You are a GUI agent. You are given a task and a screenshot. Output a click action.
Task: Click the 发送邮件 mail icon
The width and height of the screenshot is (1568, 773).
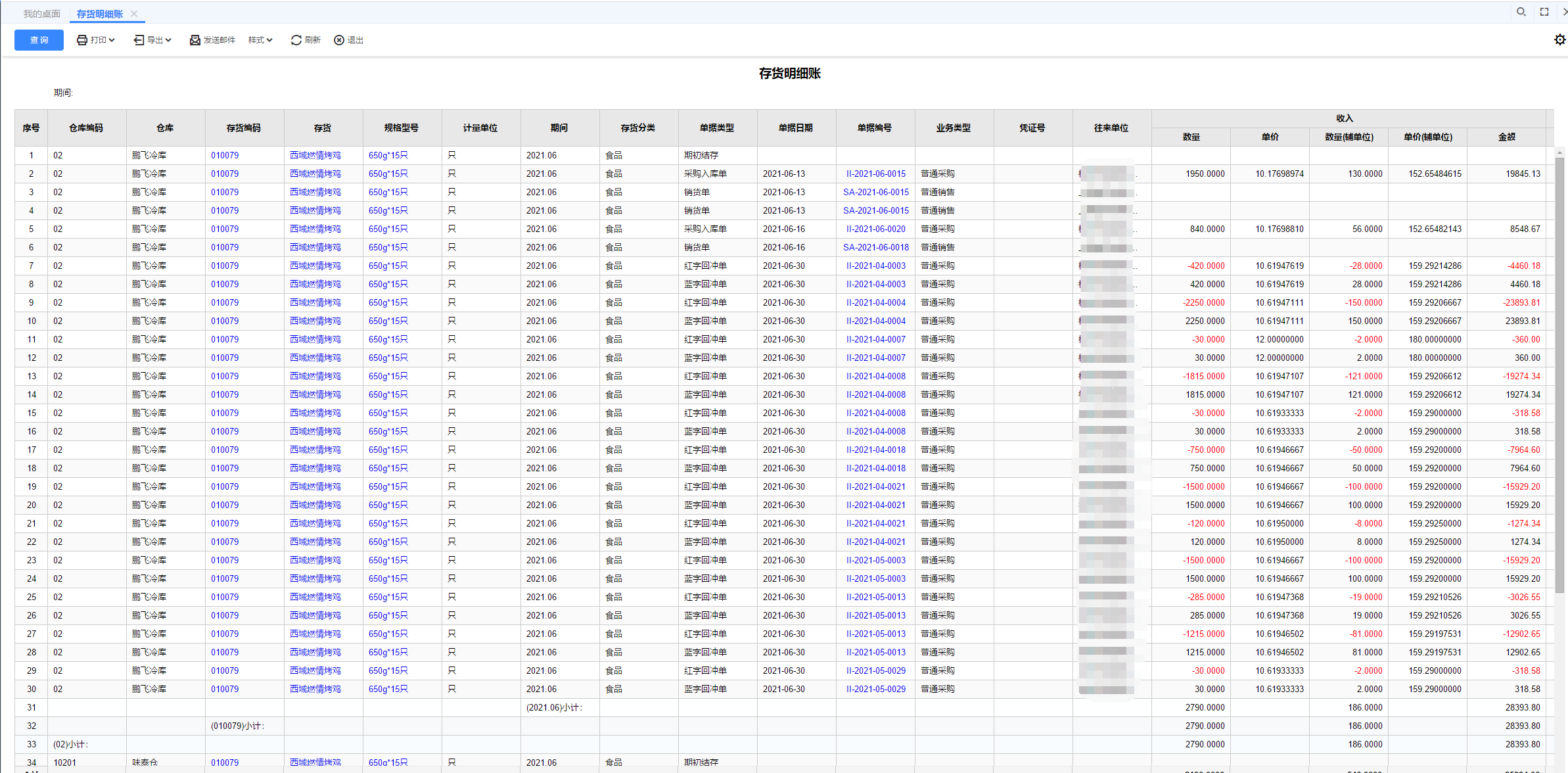195,40
